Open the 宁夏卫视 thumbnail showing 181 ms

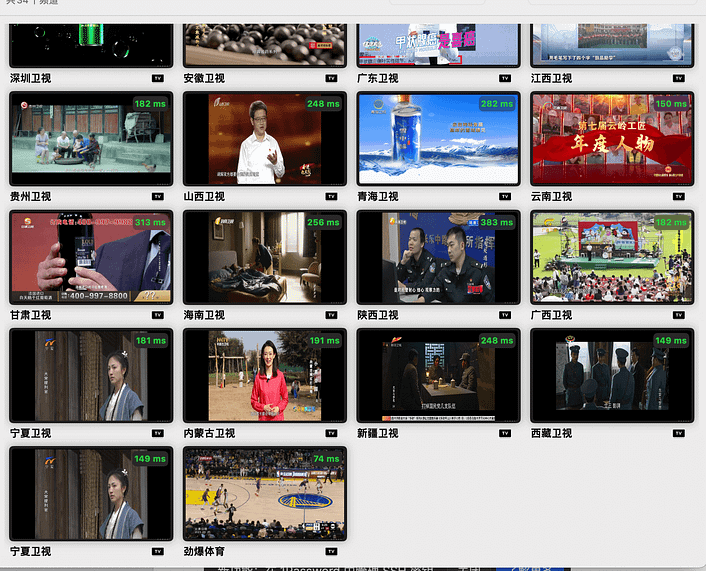pyautogui.click(x=91, y=376)
